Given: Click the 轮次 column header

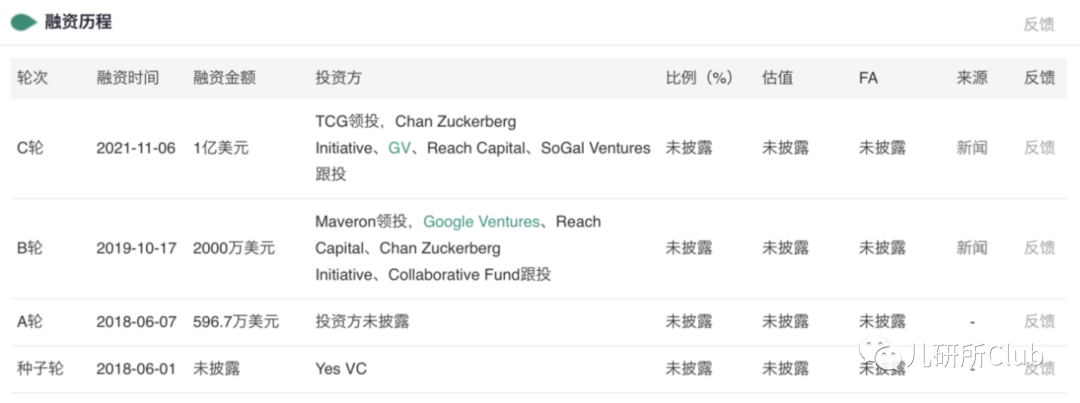Looking at the screenshot, I should [x=32, y=78].
